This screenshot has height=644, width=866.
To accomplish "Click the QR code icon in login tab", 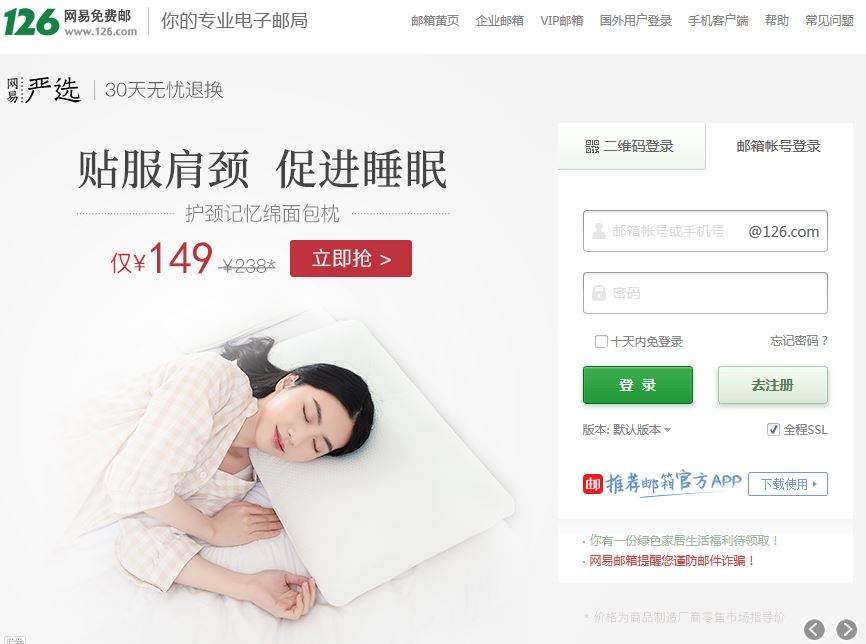I will (x=592, y=146).
